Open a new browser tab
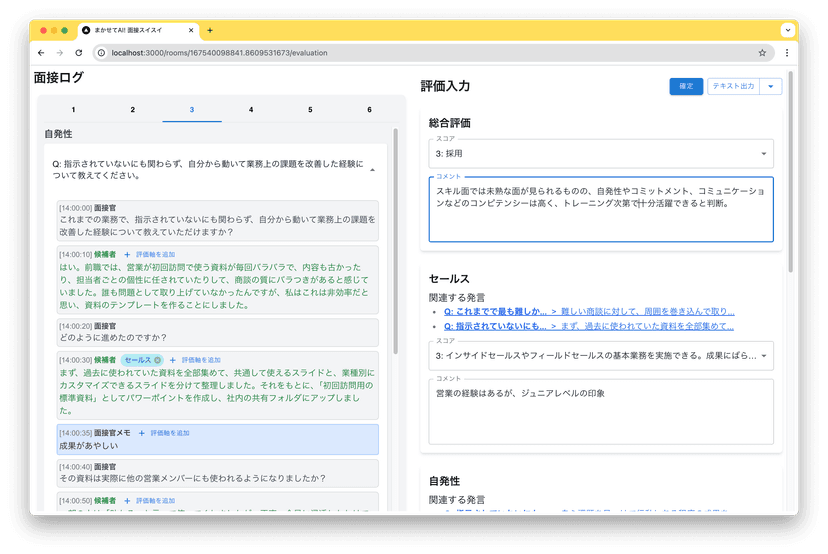This screenshot has width=828, height=554. 209,31
